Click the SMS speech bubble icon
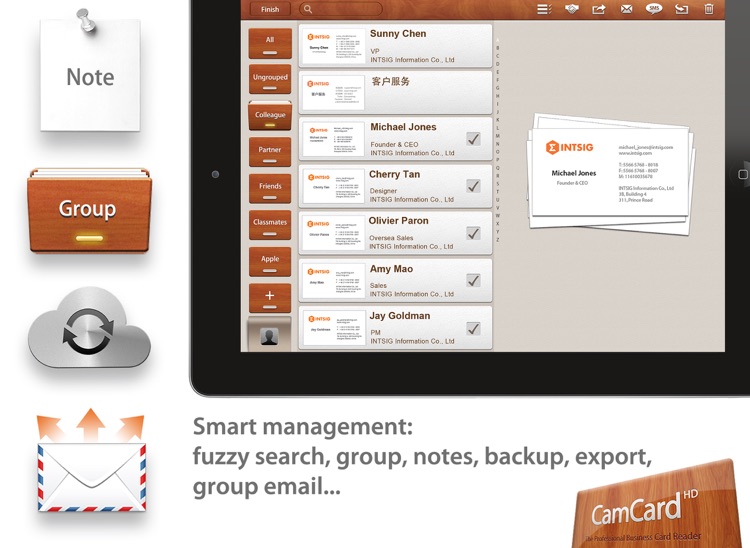This screenshot has width=750, height=548. click(x=654, y=9)
